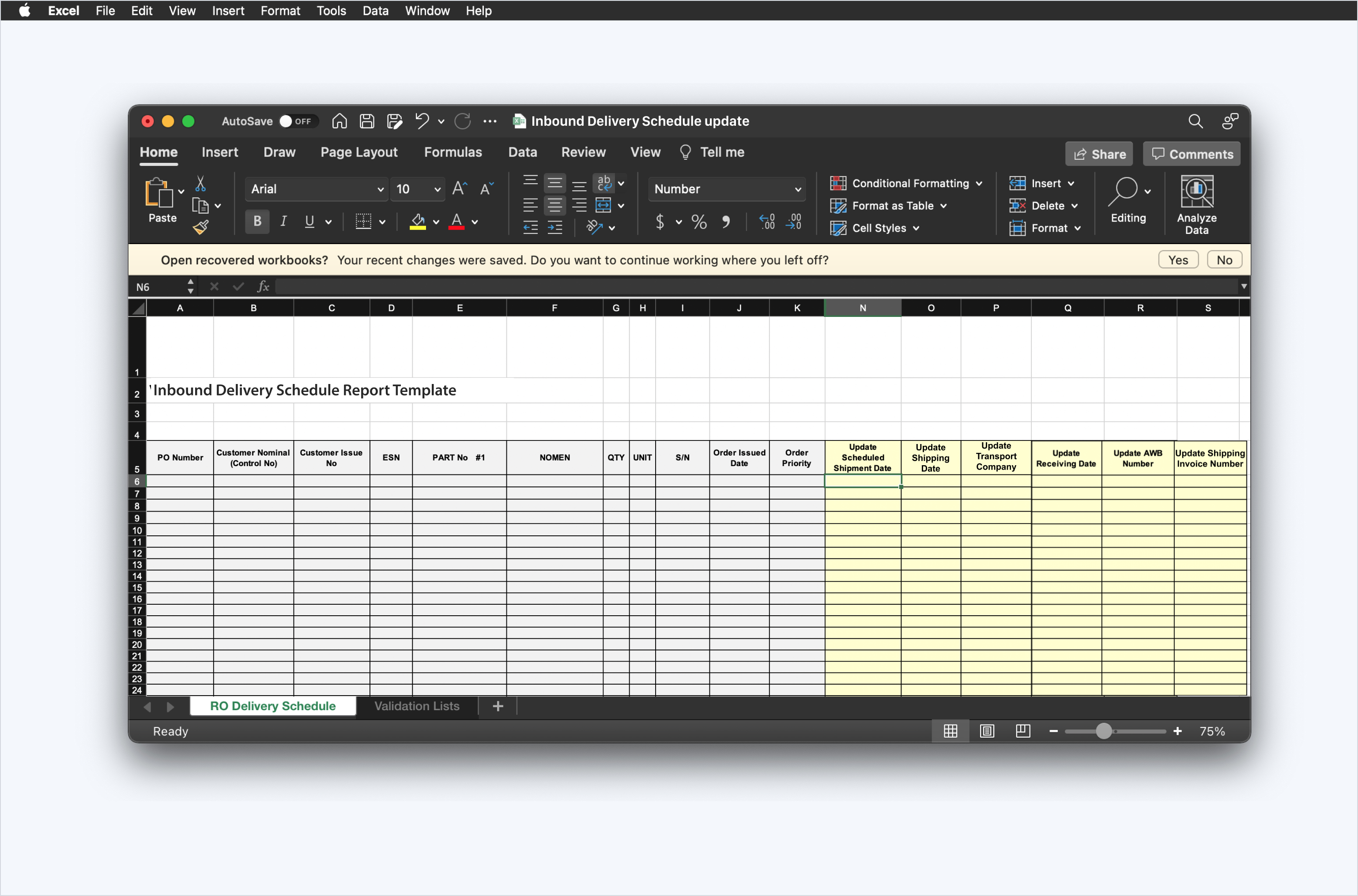Apply yellow fill color

click(418, 222)
